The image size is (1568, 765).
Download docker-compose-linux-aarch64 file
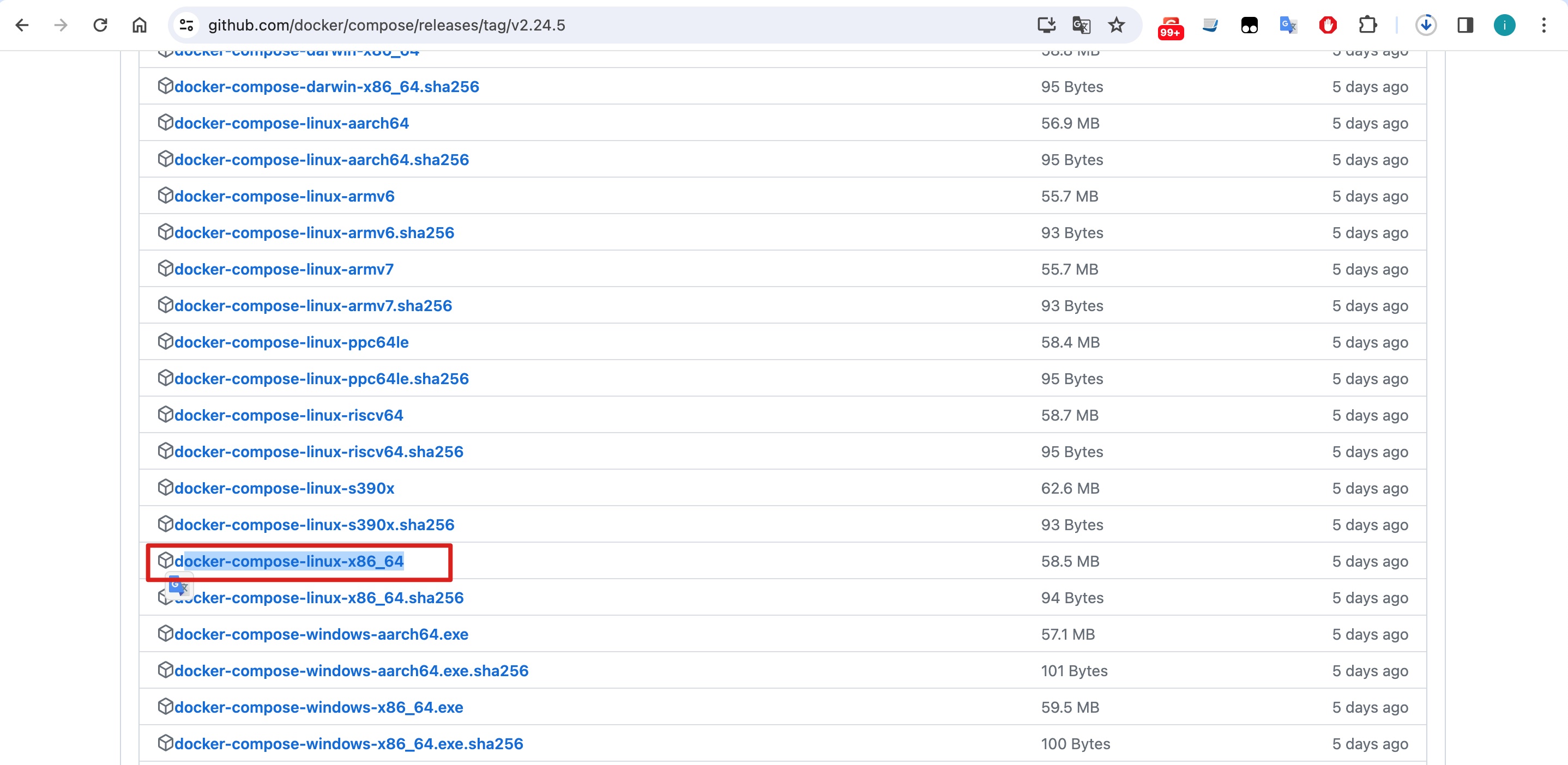click(291, 123)
